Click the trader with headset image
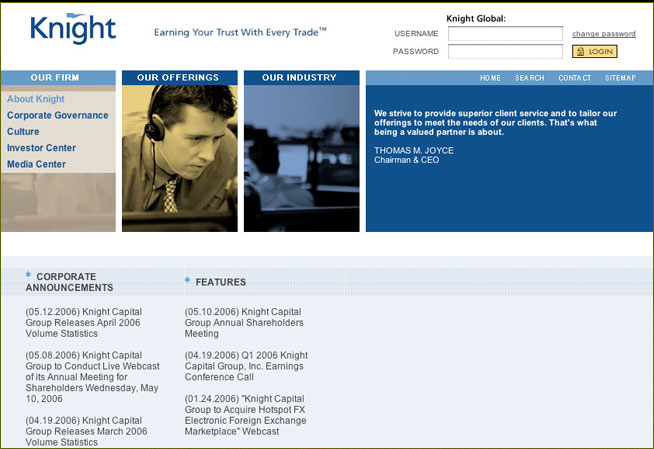 click(179, 158)
